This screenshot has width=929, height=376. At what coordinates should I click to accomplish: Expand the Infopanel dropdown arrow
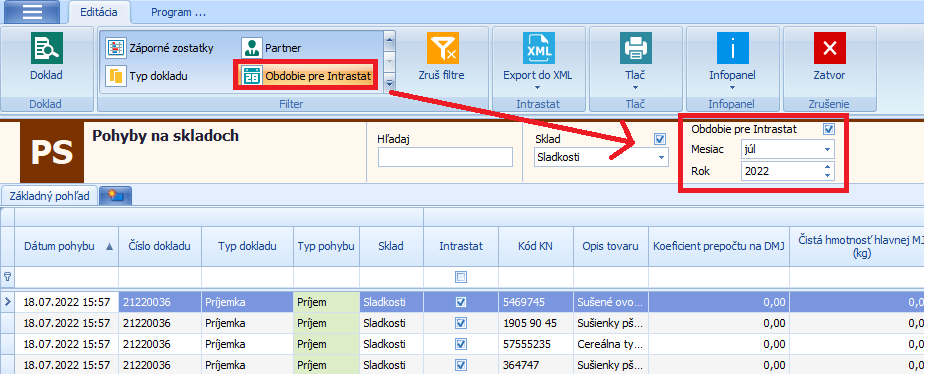coord(732,88)
